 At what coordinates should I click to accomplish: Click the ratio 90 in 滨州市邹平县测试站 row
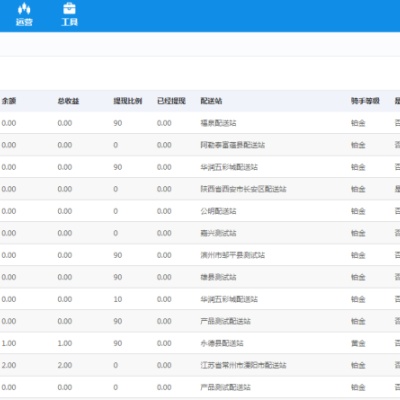pos(118,255)
